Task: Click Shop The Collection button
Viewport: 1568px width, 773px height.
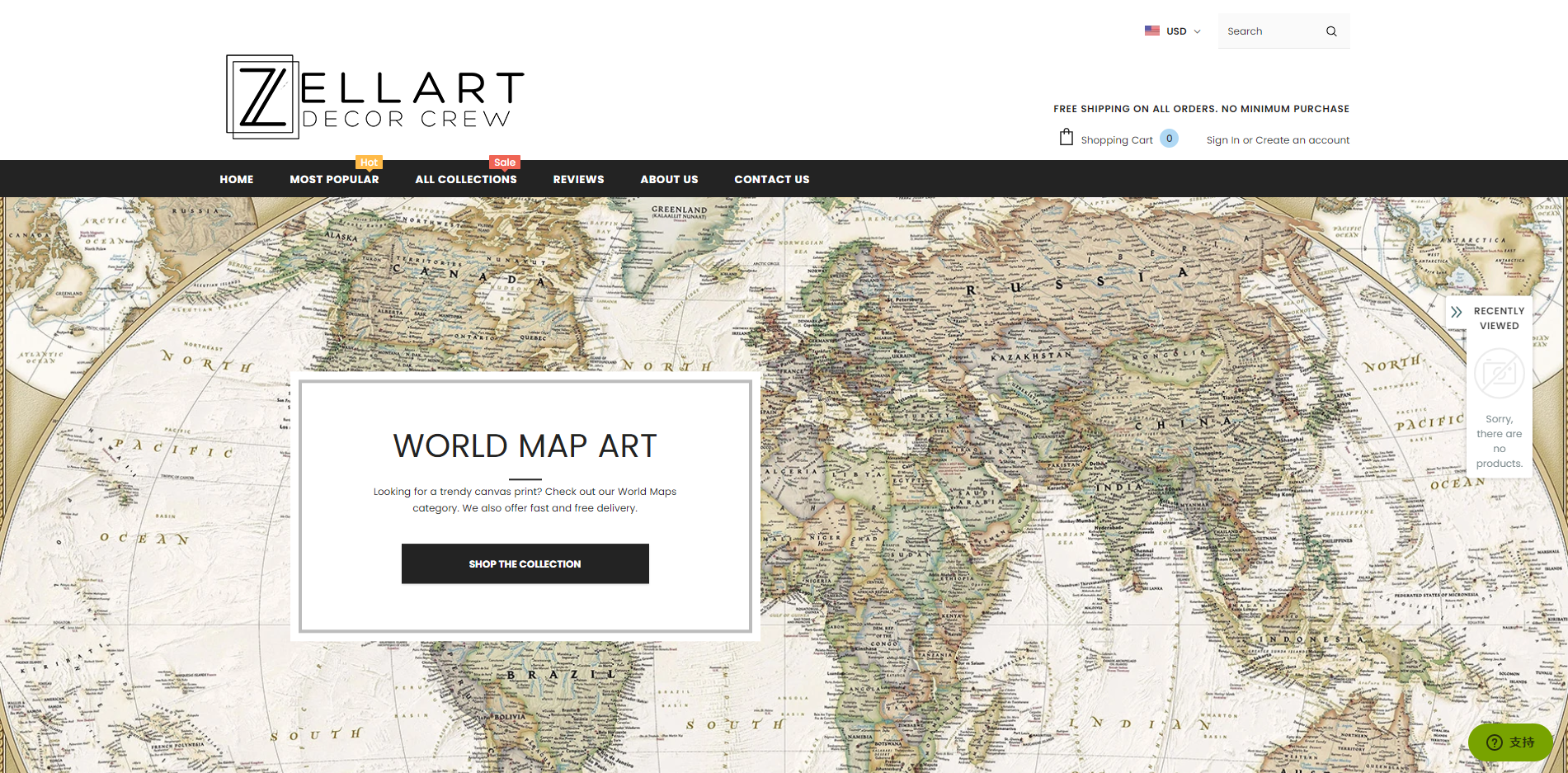Action: pyautogui.click(x=525, y=563)
